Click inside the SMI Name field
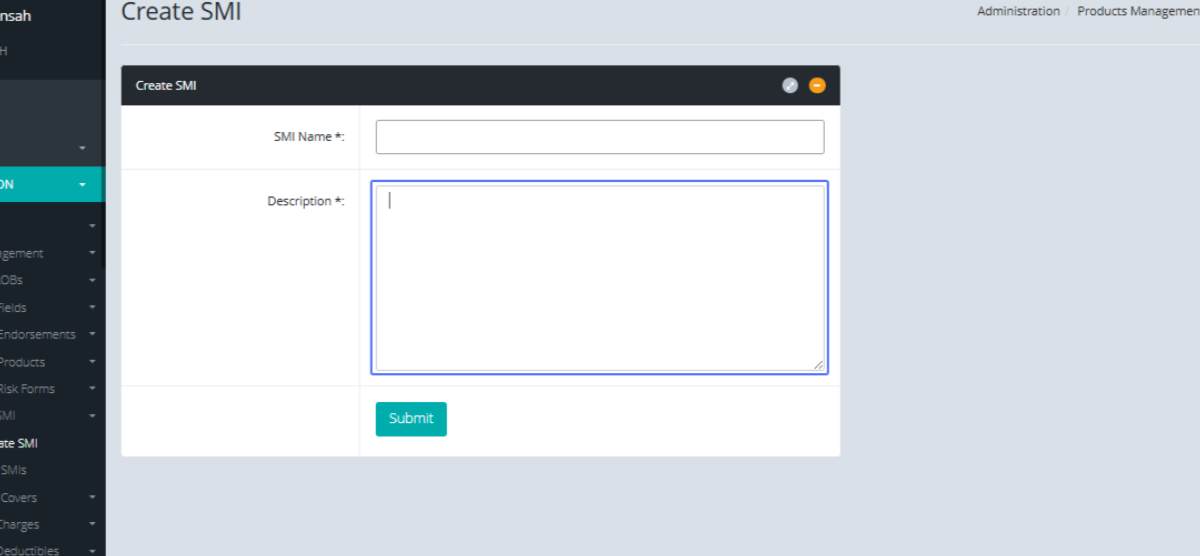This screenshot has width=1200, height=556. 600,137
